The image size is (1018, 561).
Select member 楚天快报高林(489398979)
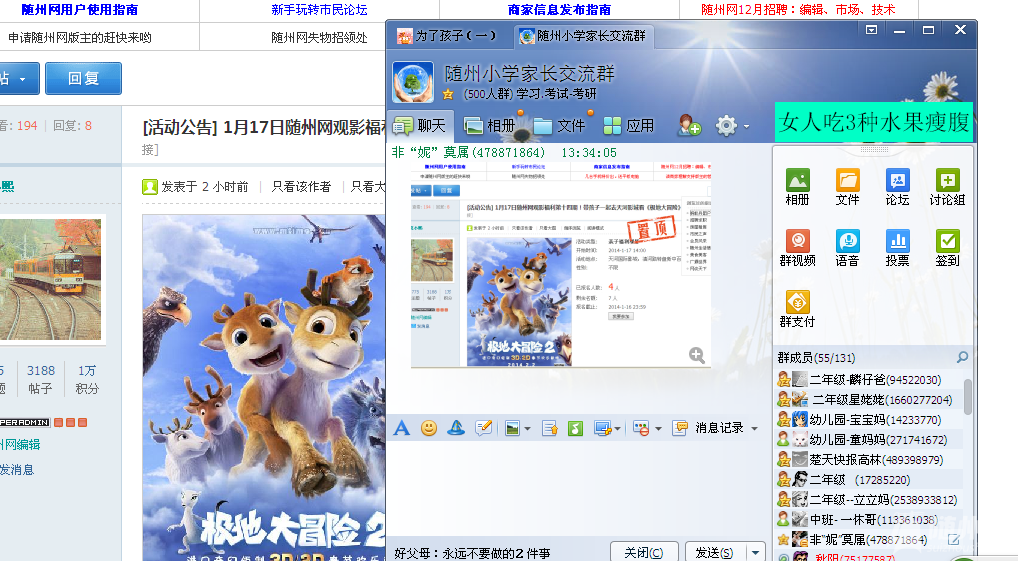point(869,460)
